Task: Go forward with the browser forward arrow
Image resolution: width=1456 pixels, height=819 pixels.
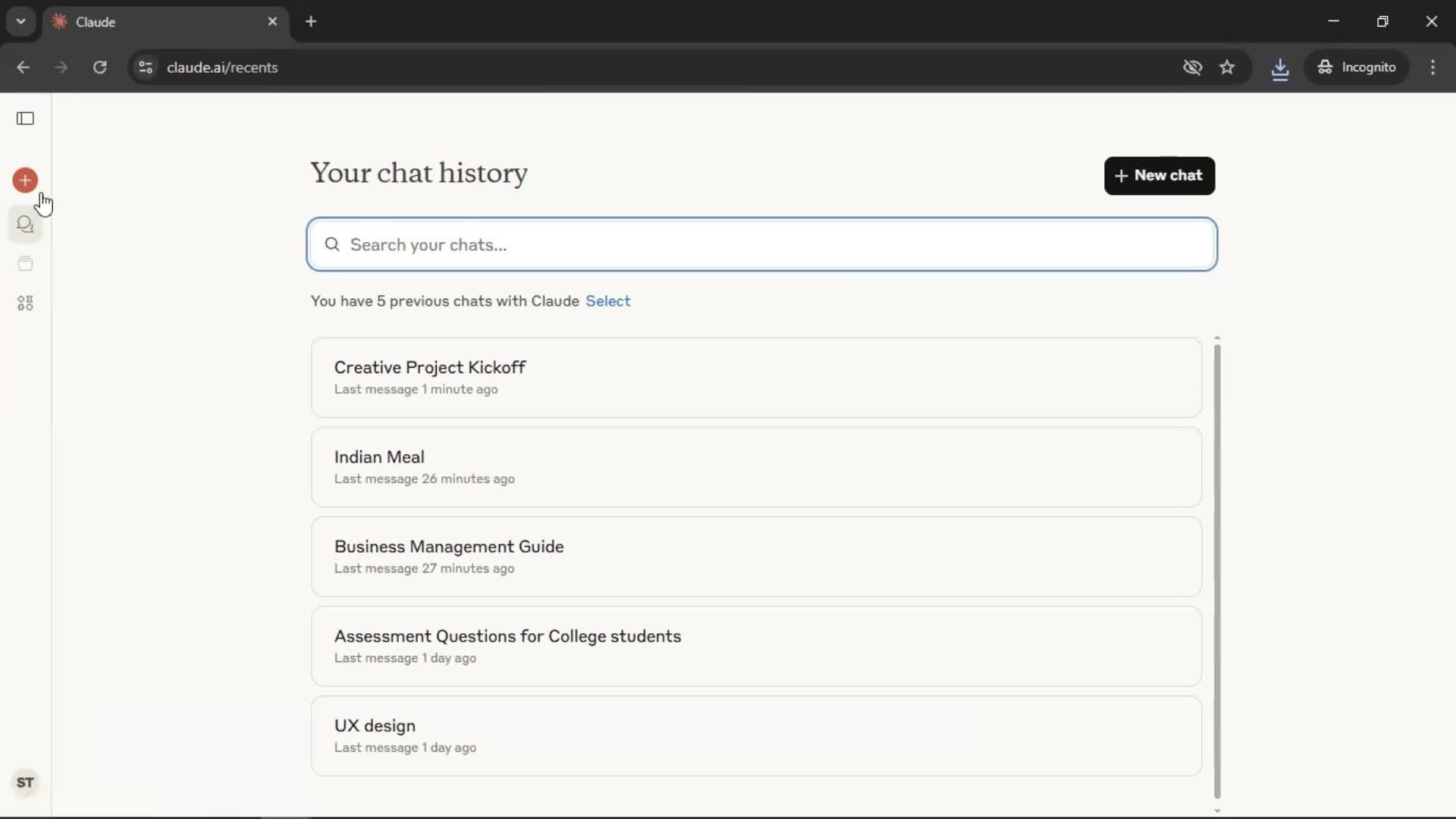Action: [x=61, y=67]
